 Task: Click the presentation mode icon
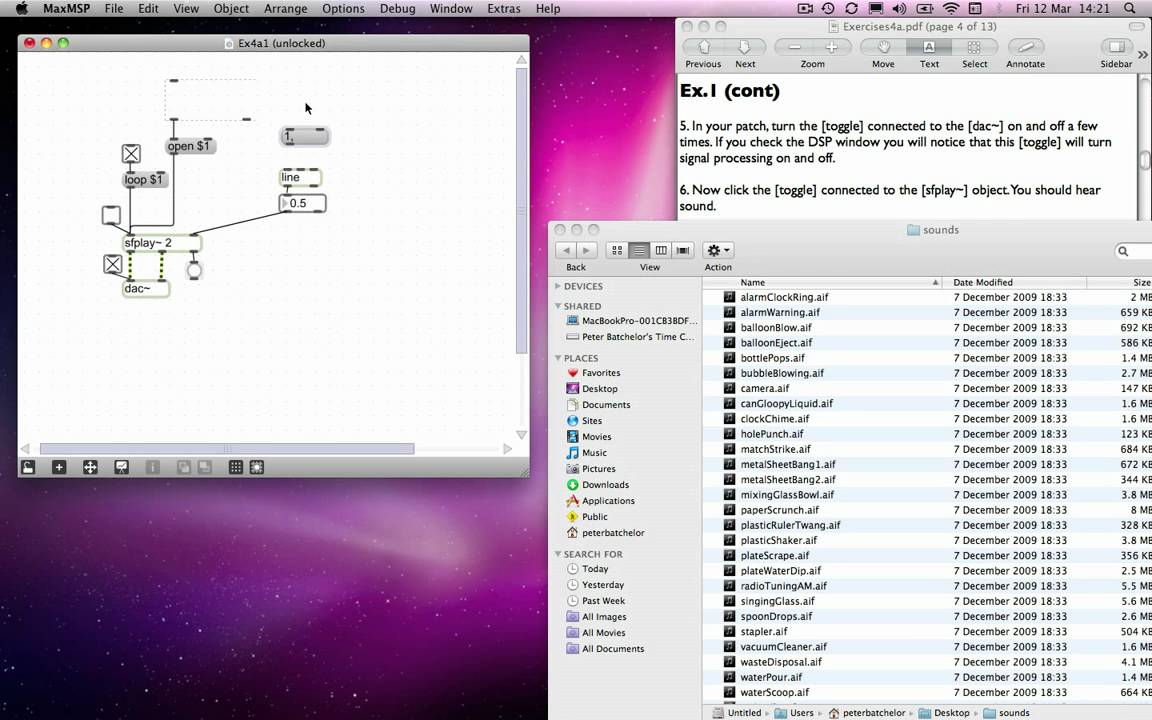[x=121, y=467]
